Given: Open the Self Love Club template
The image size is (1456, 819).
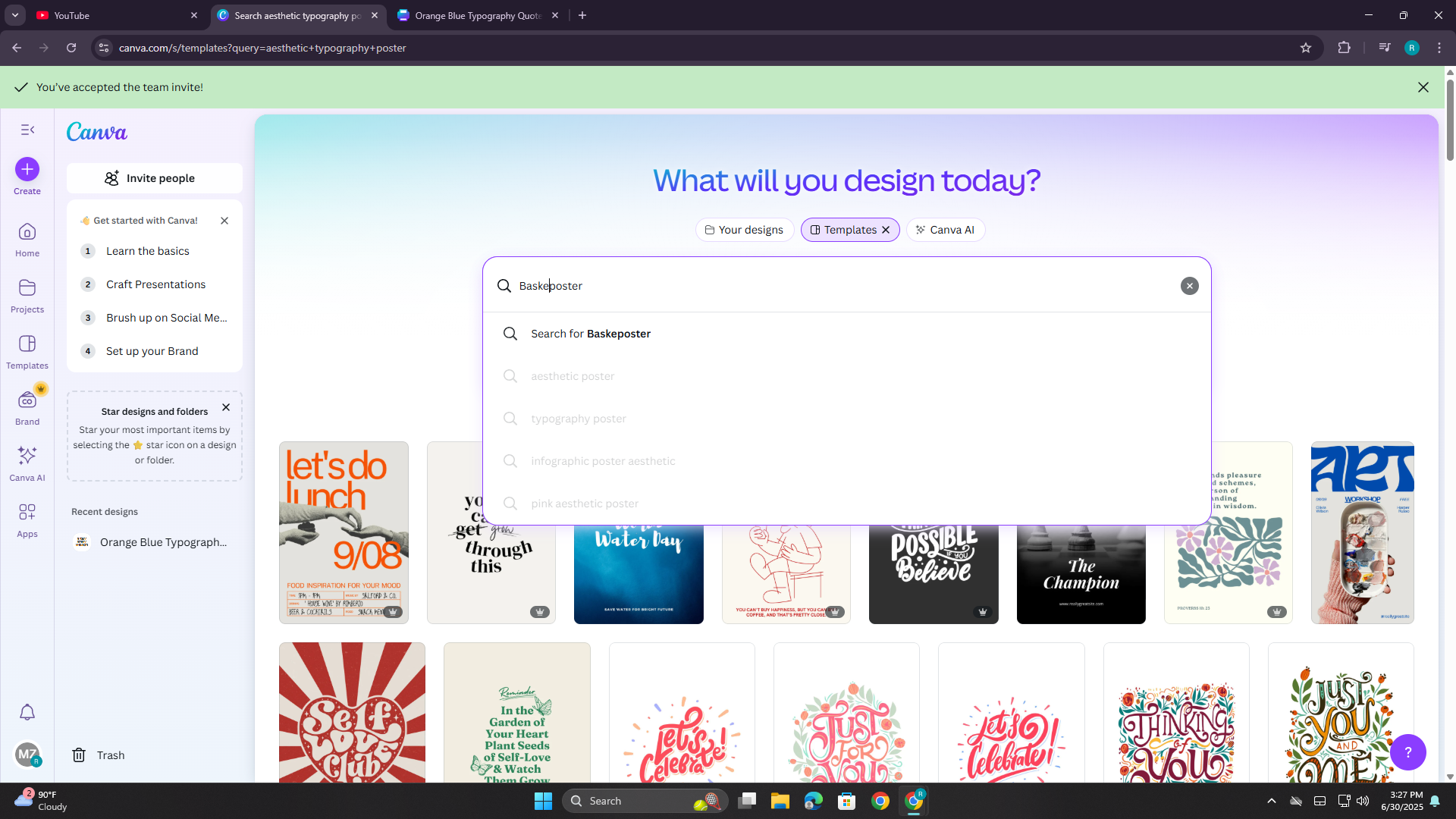Looking at the screenshot, I should [352, 713].
